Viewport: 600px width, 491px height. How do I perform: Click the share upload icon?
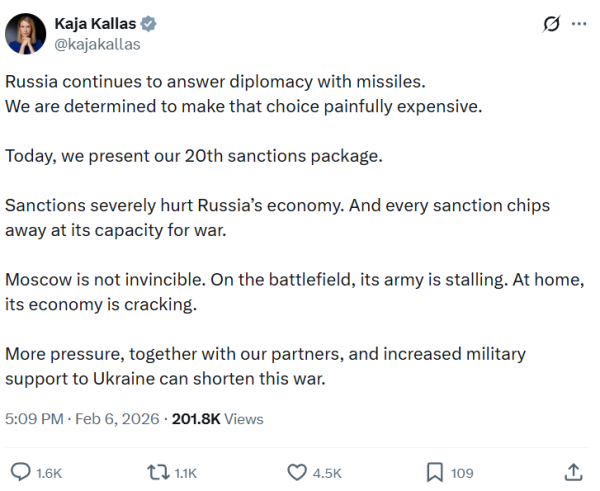click(573, 471)
